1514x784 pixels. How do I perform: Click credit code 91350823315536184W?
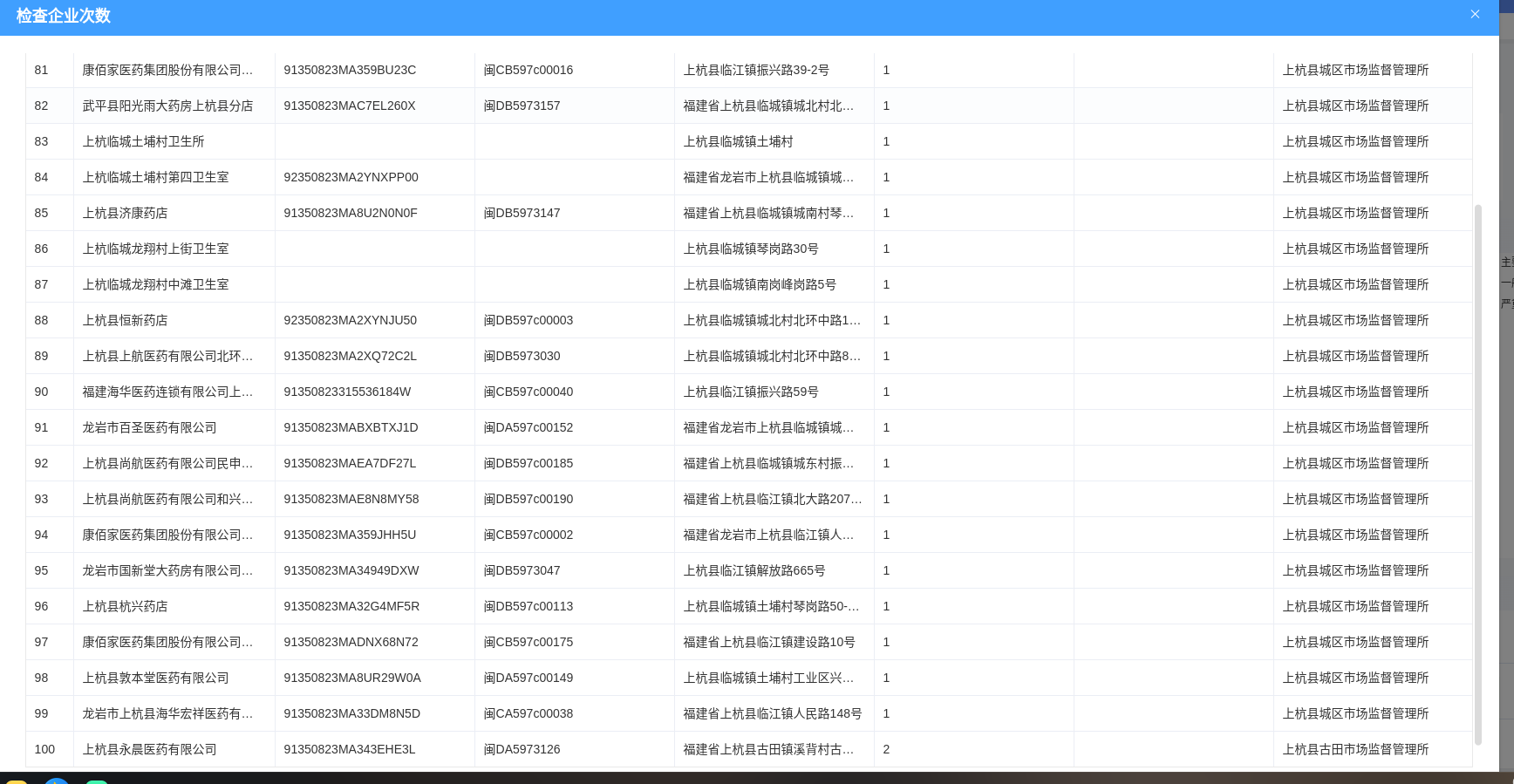[x=347, y=392]
